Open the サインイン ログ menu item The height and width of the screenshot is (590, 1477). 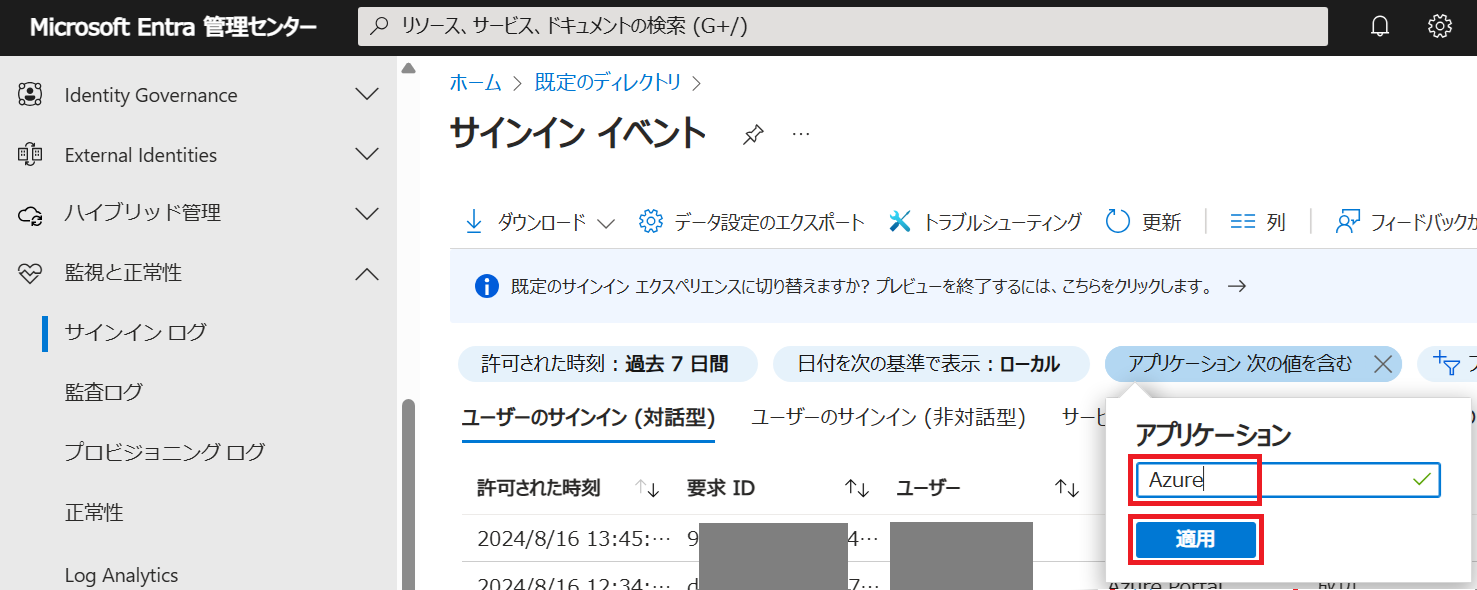click(x=135, y=333)
